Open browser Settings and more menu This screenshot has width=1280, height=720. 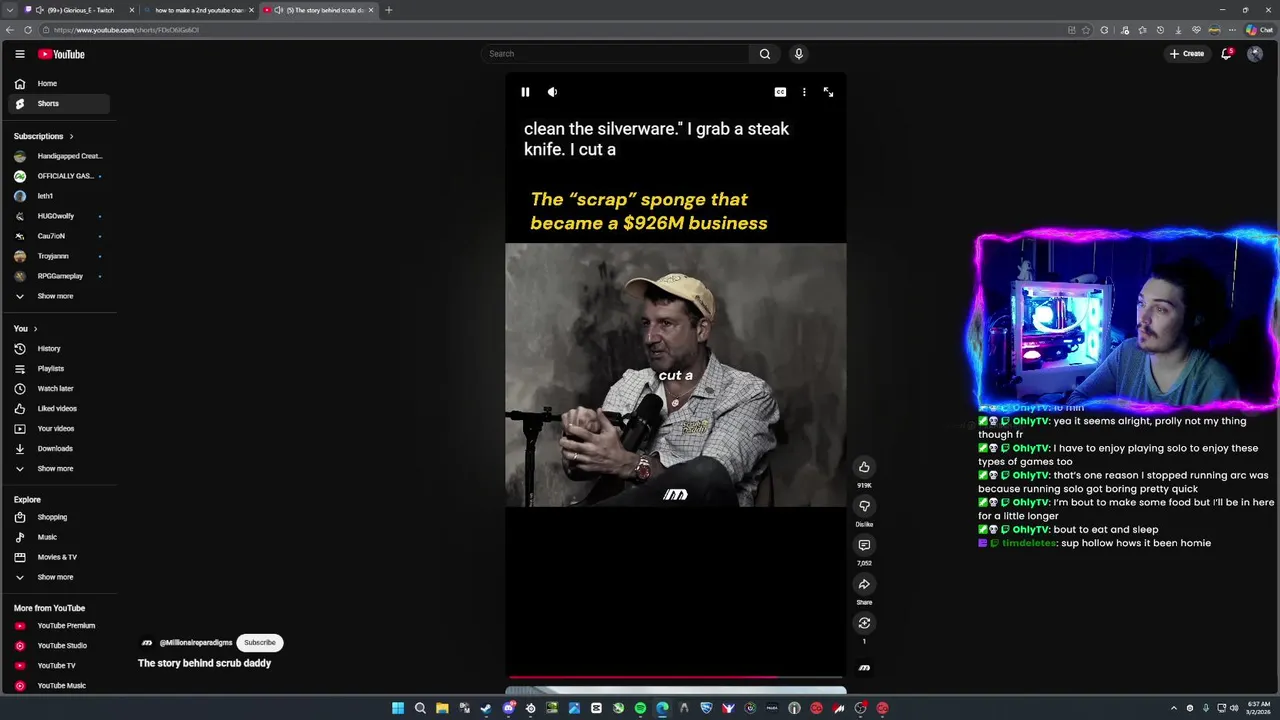pos(1233,30)
